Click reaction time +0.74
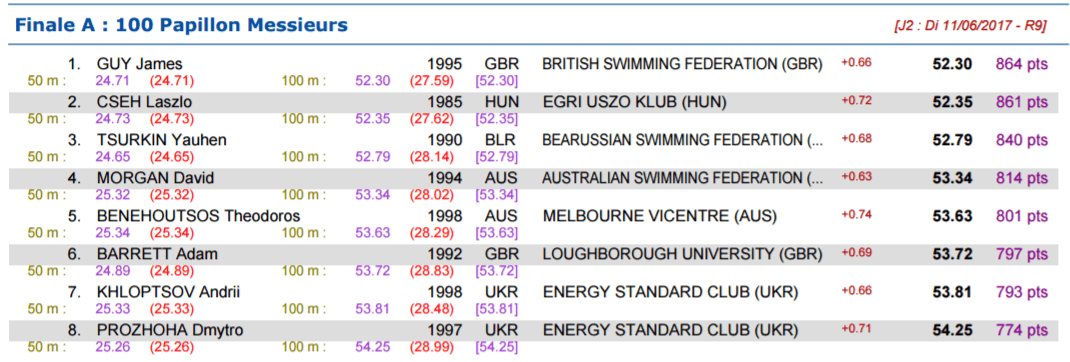Viewport: 1070px width, 362px height. pyautogui.click(x=856, y=214)
